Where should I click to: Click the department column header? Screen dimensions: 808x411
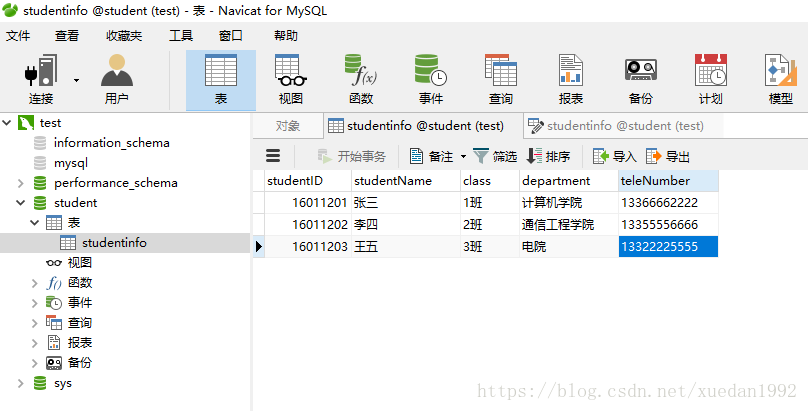click(569, 181)
